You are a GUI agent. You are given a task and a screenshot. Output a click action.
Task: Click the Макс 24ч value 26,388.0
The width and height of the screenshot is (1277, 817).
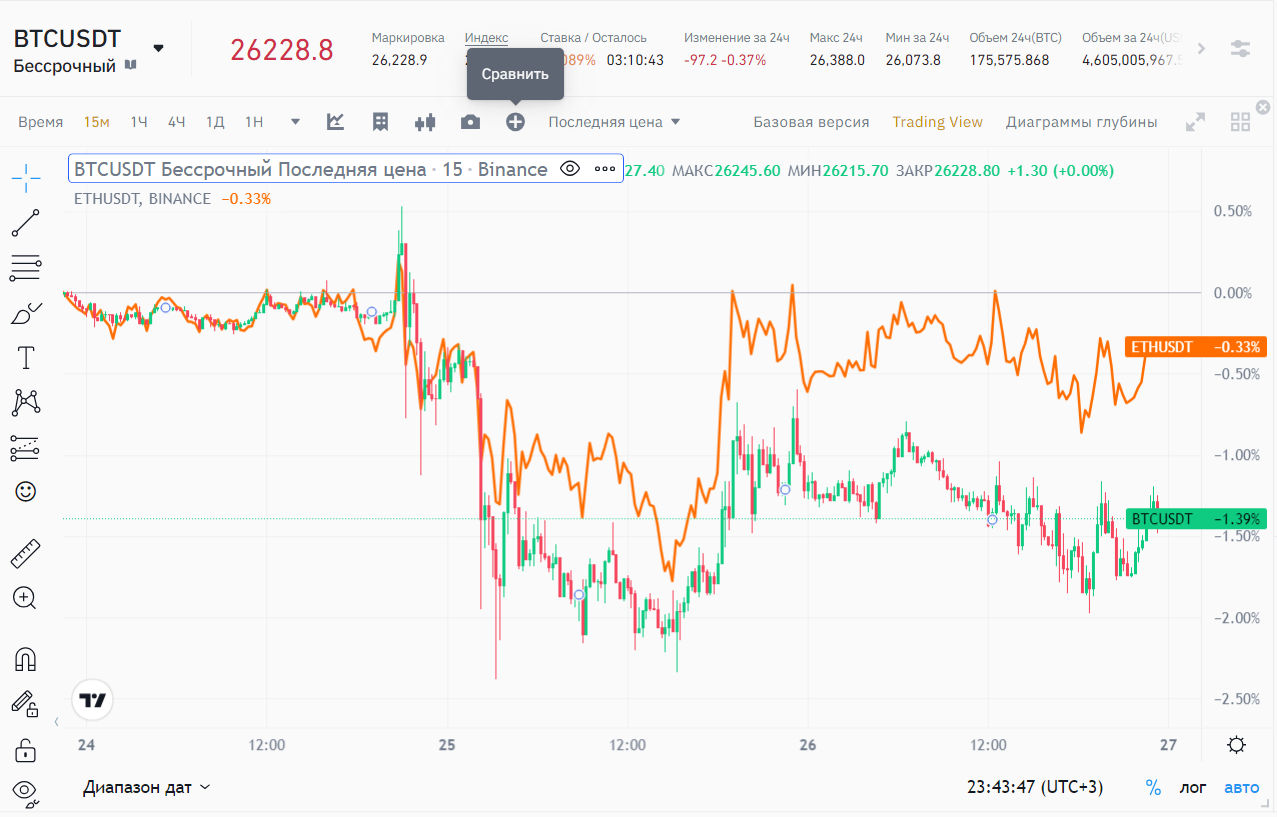coord(837,60)
